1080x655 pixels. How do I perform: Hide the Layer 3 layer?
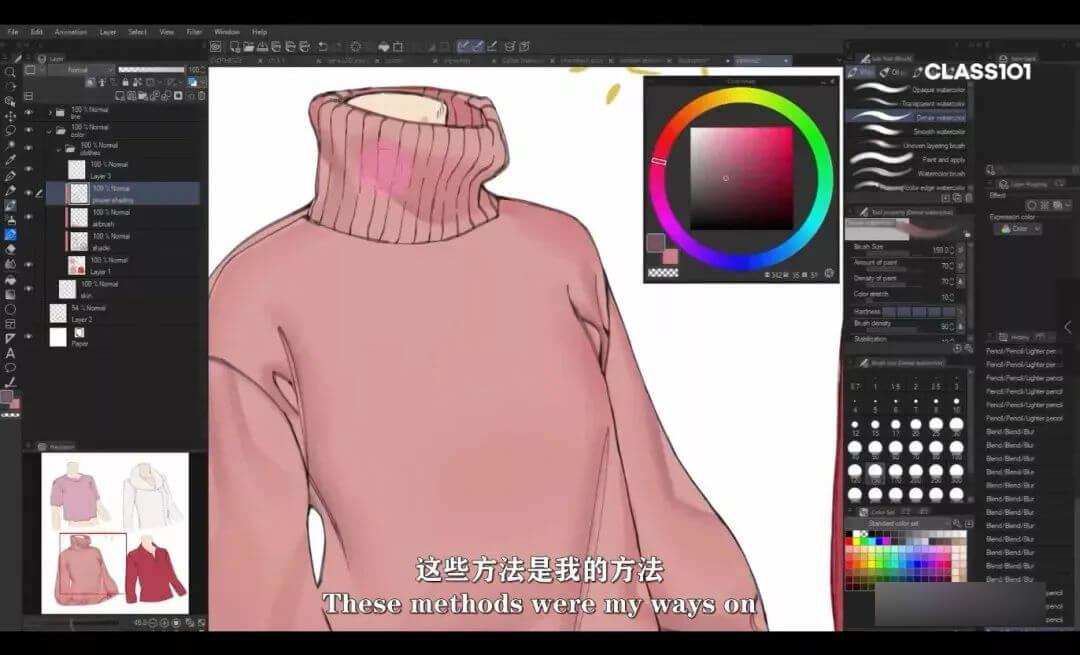tap(29, 170)
